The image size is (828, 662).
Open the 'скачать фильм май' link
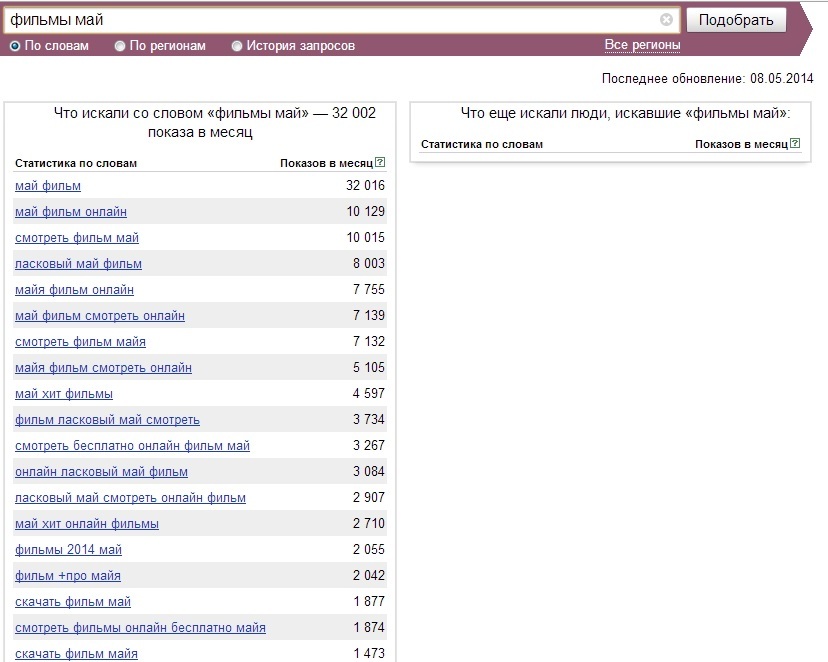(73, 602)
